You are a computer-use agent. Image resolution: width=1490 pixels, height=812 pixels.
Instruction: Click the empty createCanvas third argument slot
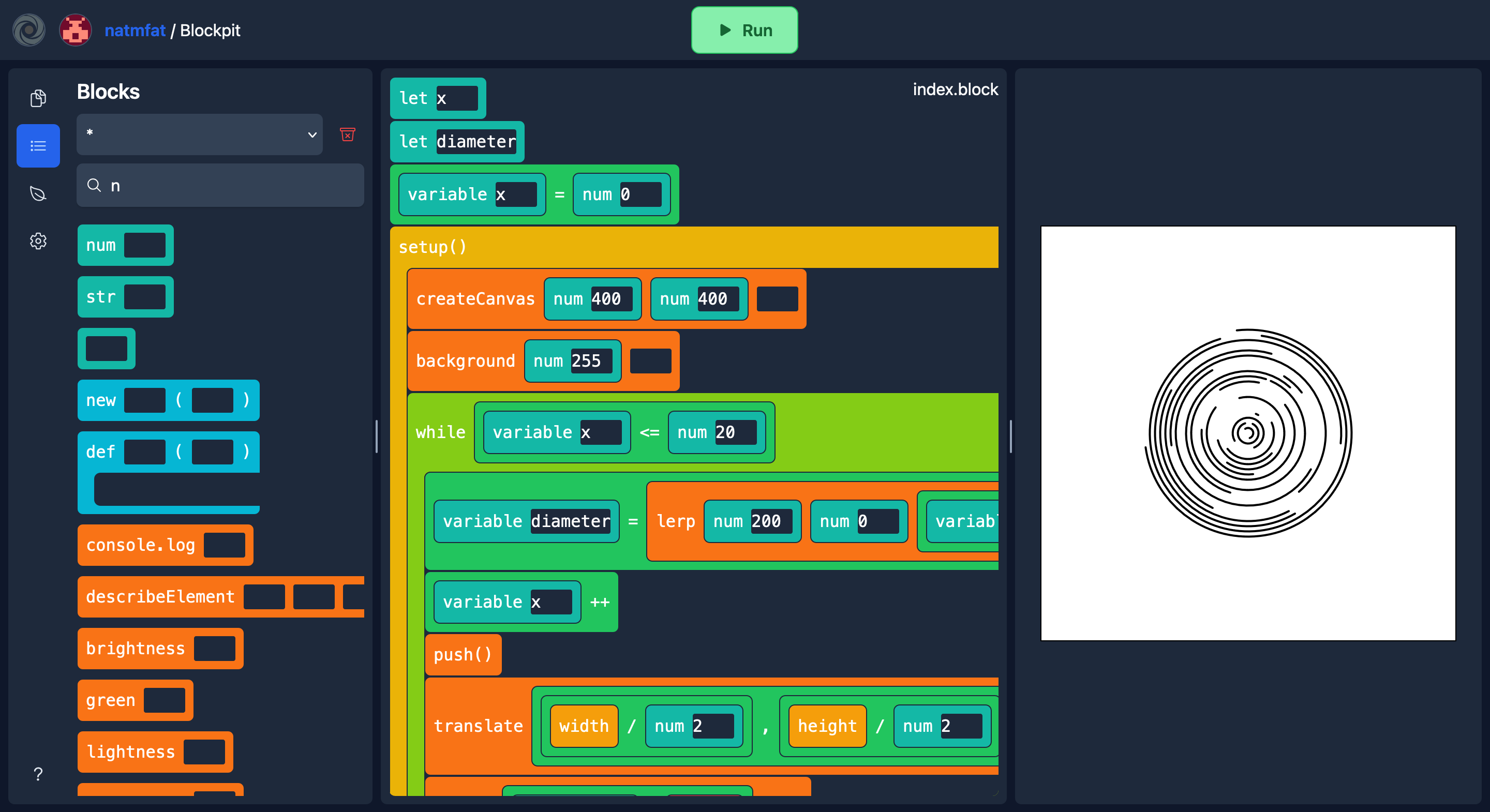[x=778, y=299]
